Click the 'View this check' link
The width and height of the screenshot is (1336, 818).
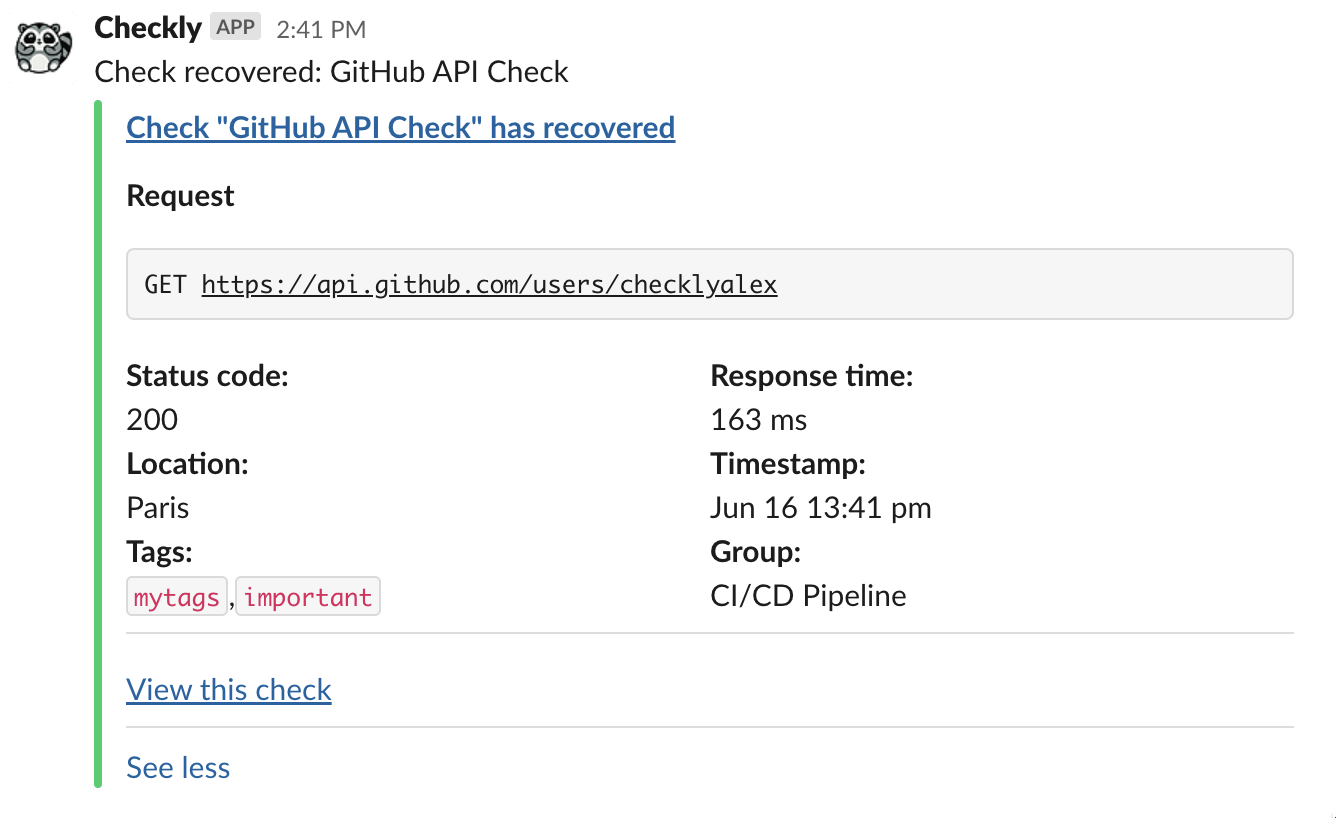[228, 689]
